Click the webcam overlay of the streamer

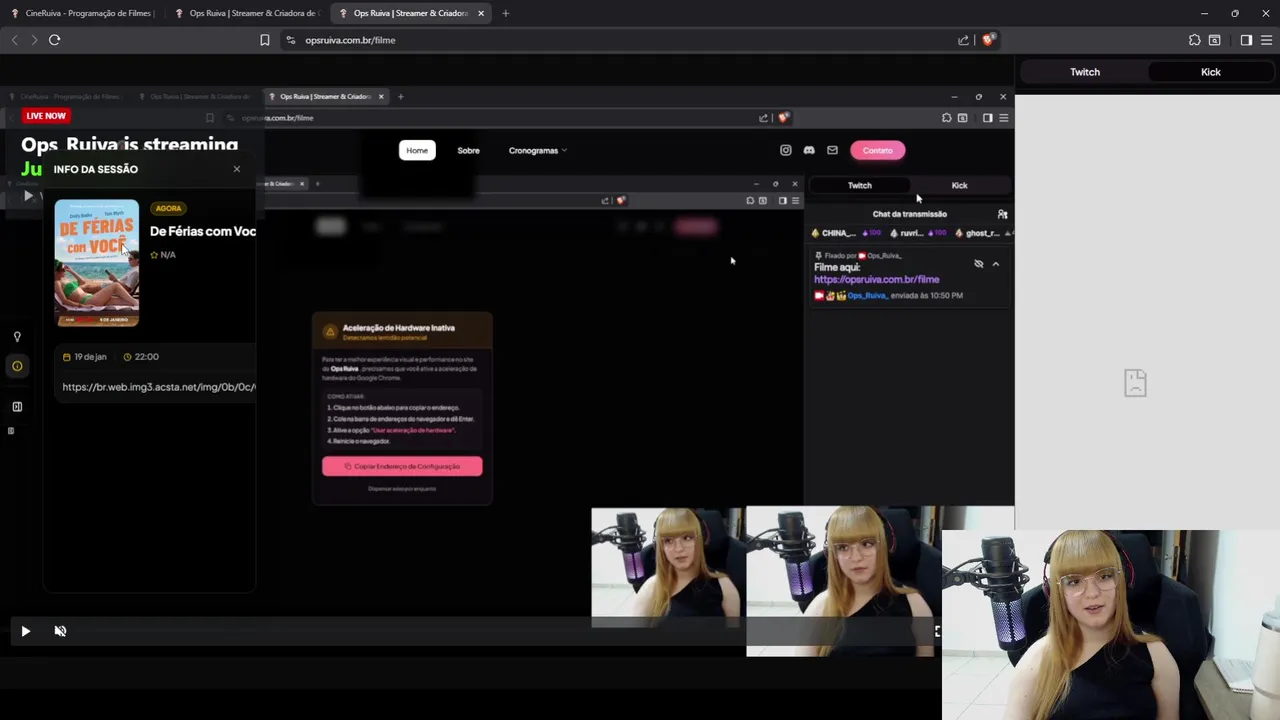pos(1110,624)
